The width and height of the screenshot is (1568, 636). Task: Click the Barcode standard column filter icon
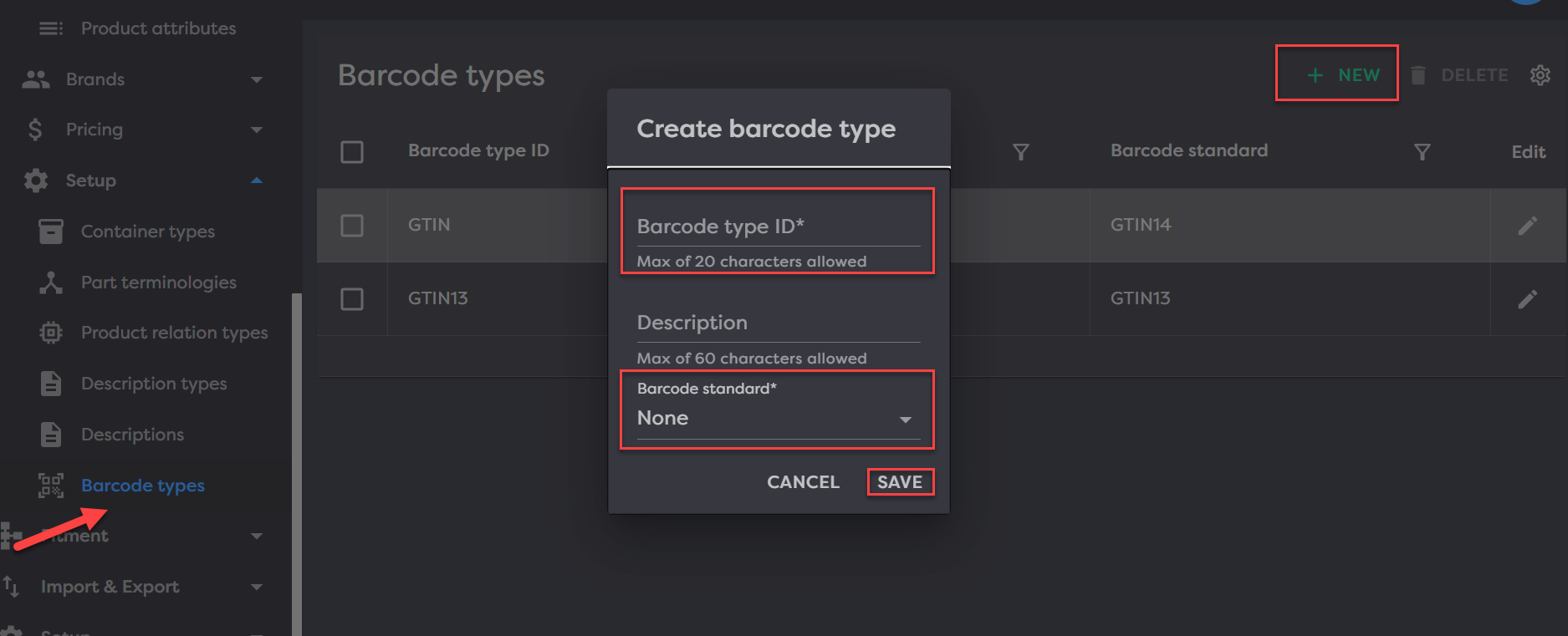[x=1422, y=152]
